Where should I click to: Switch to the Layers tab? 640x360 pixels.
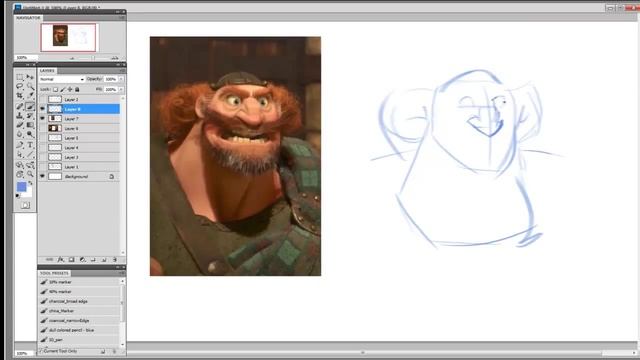point(47,71)
